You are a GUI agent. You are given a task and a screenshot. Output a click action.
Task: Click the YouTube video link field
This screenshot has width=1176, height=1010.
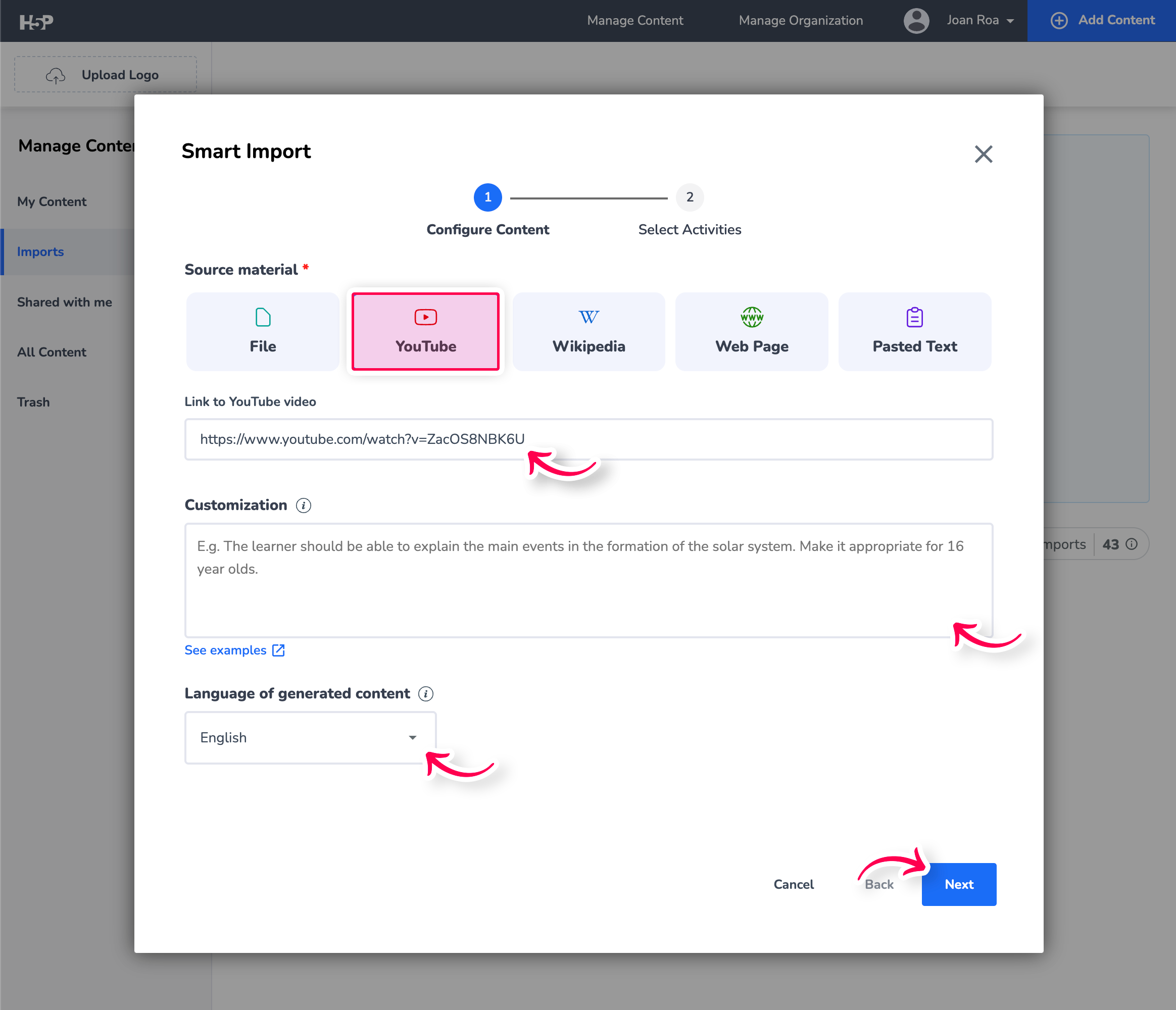point(589,439)
